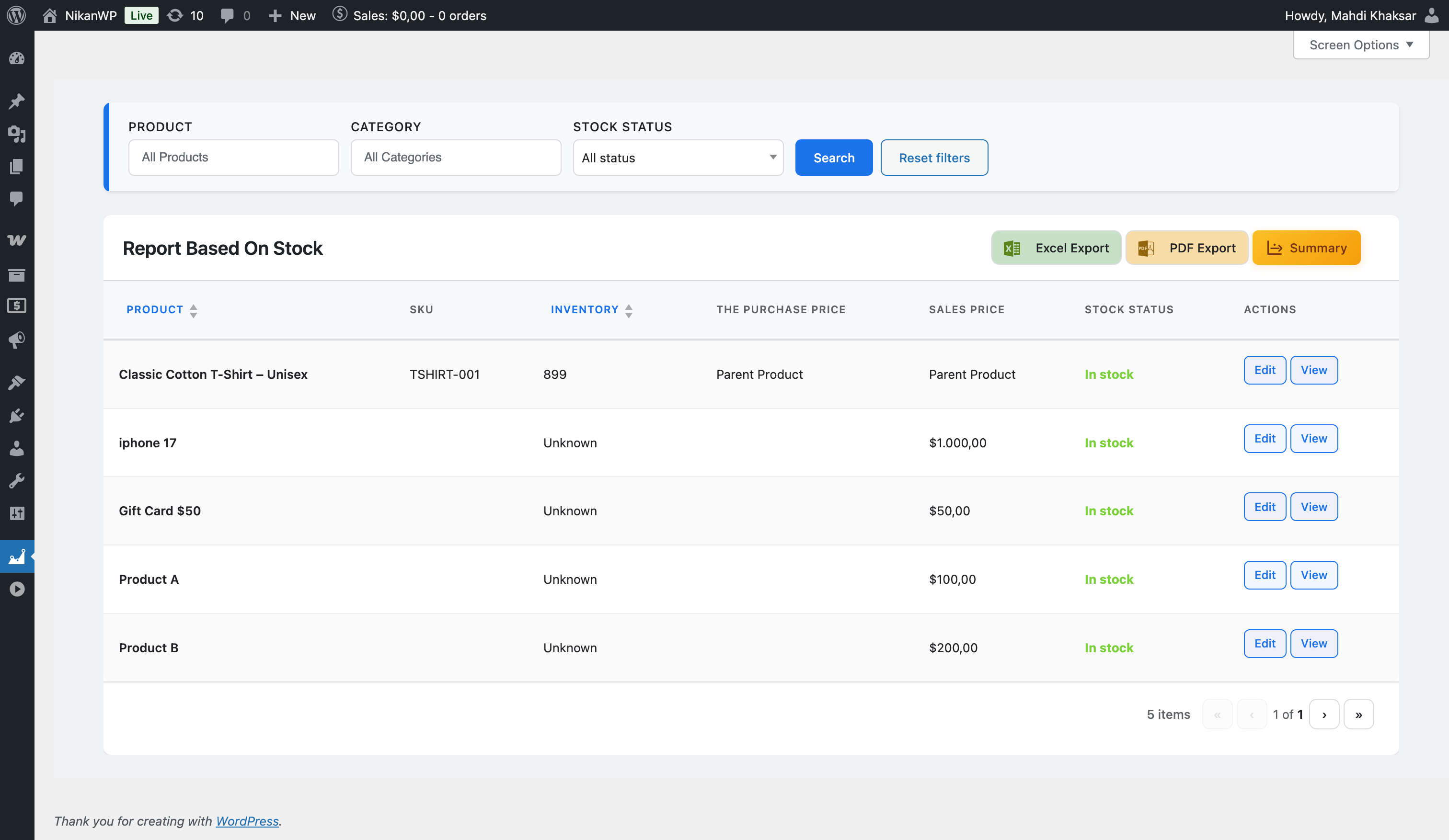Open the Excel Export option
Viewport: 1449px width, 840px height.
(x=1056, y=248)
